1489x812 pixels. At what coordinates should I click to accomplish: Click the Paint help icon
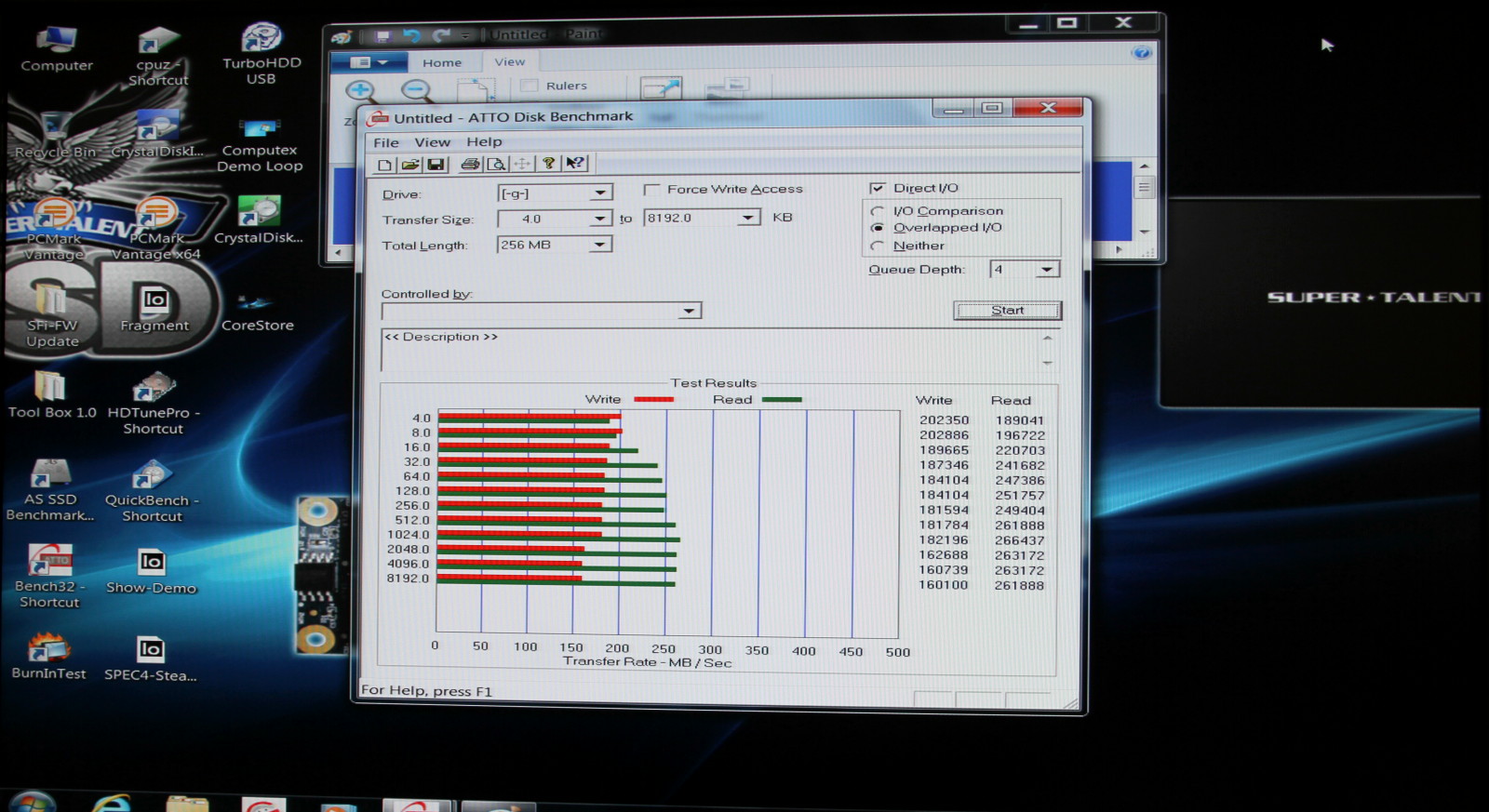click(x=1142, y=52)
